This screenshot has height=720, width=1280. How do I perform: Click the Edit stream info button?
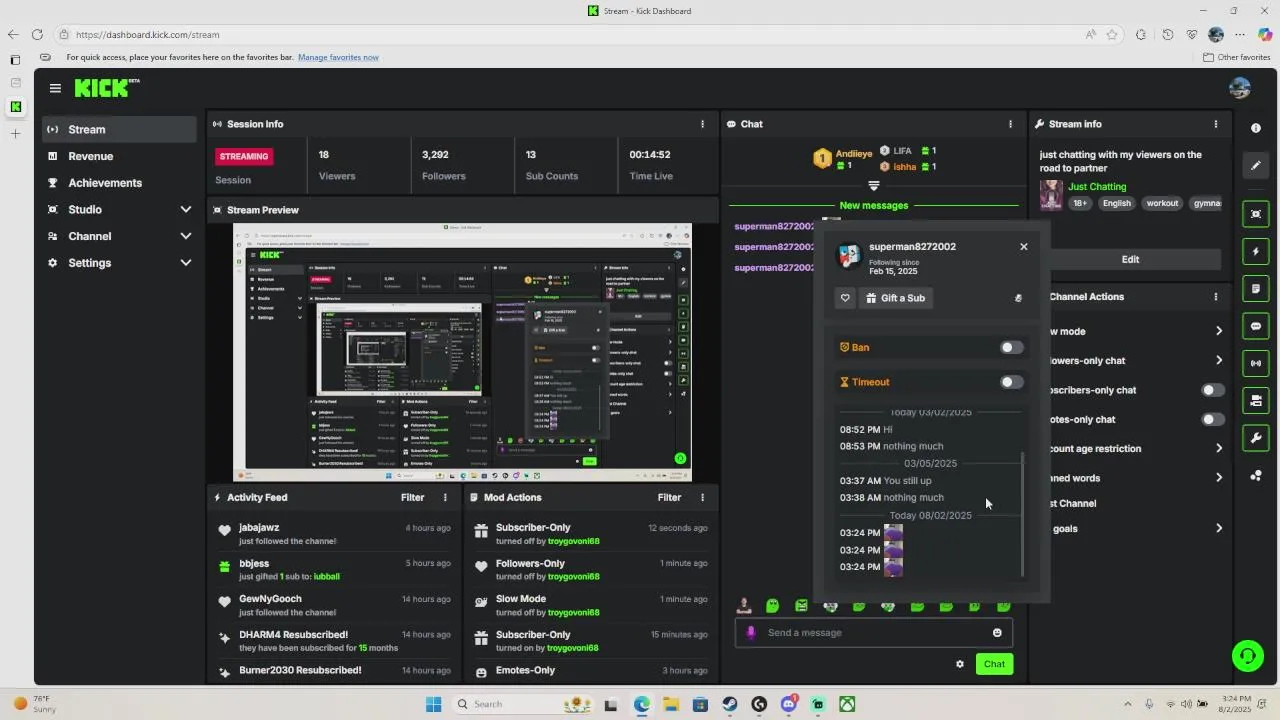pos(1130,259)
